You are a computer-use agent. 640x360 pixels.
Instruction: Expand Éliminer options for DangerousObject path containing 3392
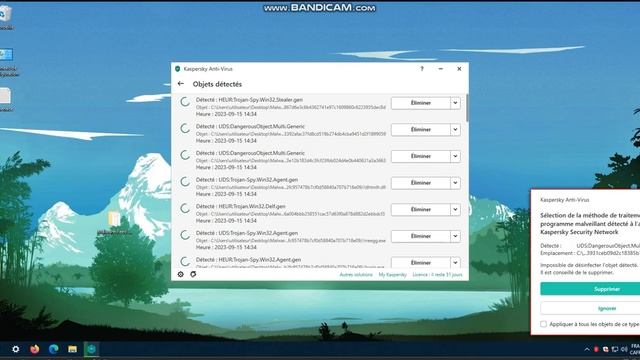pyautogui.click(x=456, y=129)
